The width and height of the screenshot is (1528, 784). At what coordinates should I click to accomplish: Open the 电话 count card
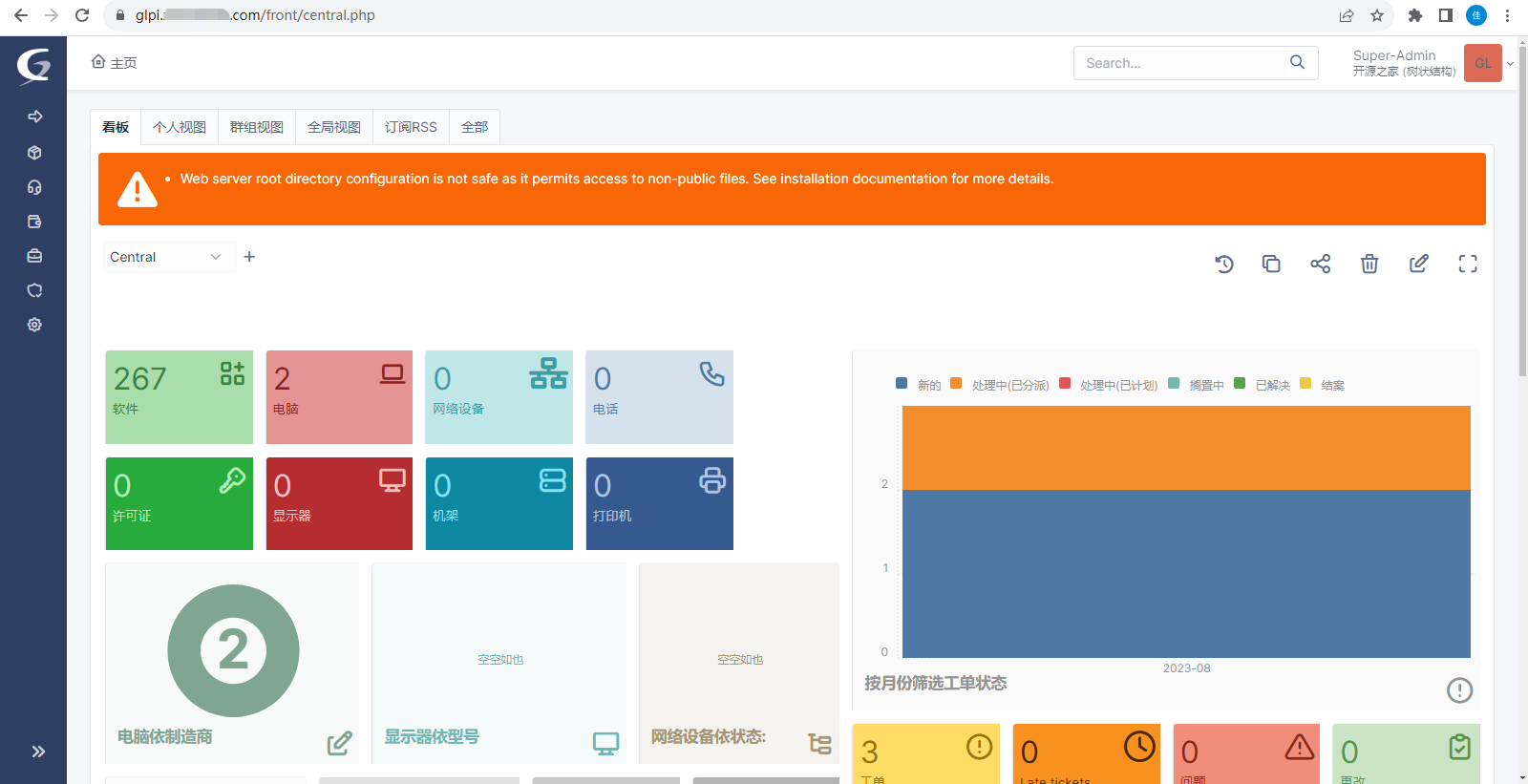point(660,397)
